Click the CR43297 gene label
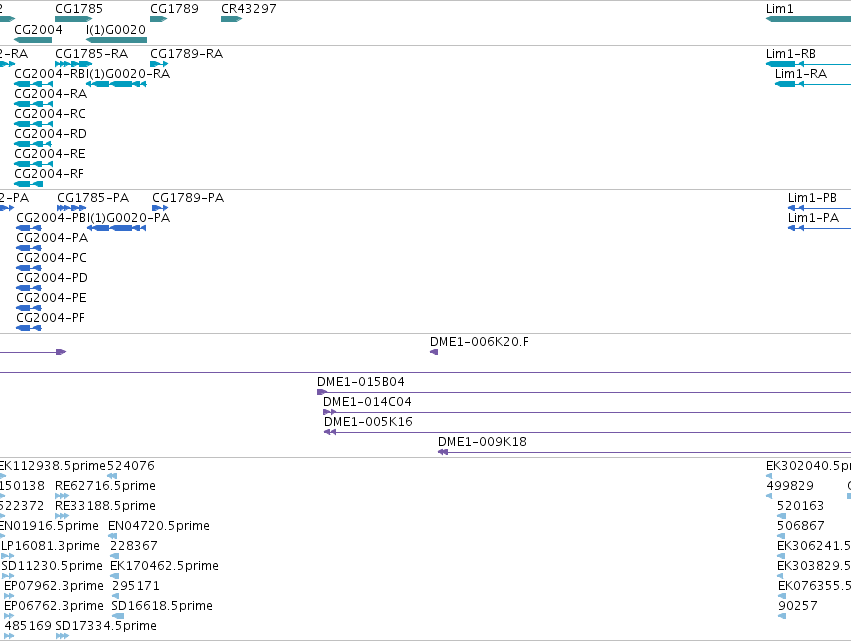 [249, 9]
